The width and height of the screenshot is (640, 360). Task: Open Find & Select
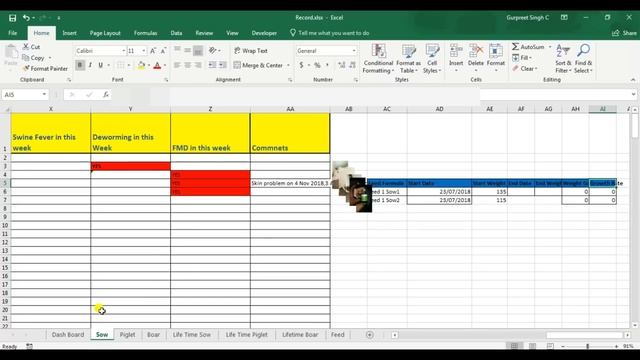click(x=583, y=59)
